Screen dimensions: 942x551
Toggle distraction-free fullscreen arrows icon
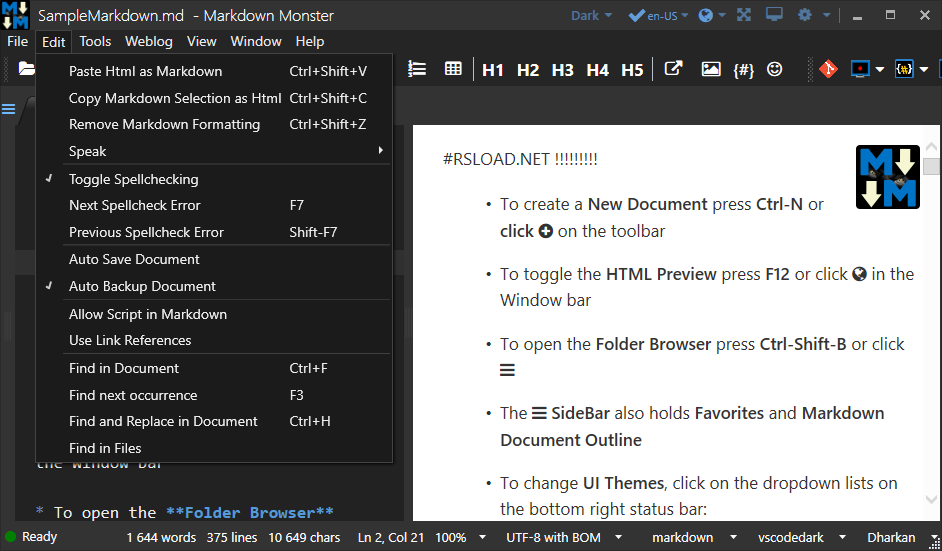click(743, 15)
